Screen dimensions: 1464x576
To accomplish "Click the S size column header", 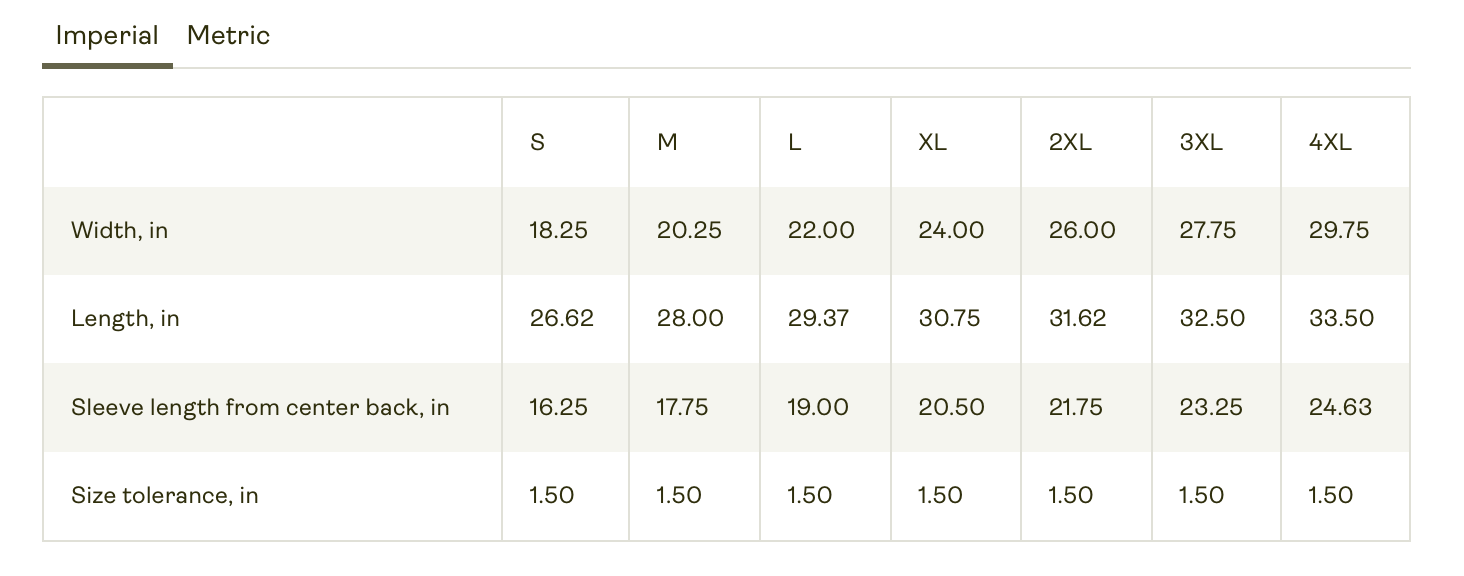I will click(537, 142).
